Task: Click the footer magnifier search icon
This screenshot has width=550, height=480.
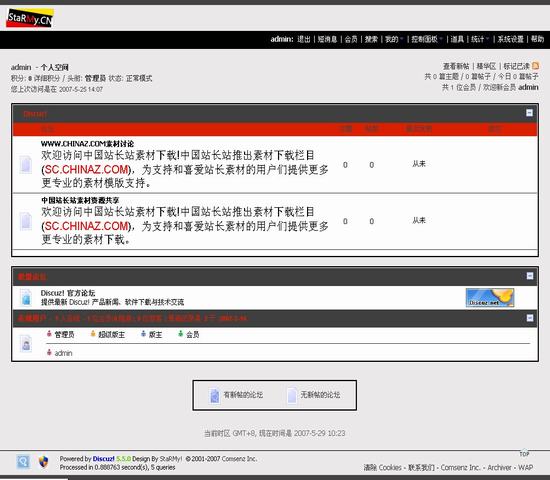Action: (23, 462)
